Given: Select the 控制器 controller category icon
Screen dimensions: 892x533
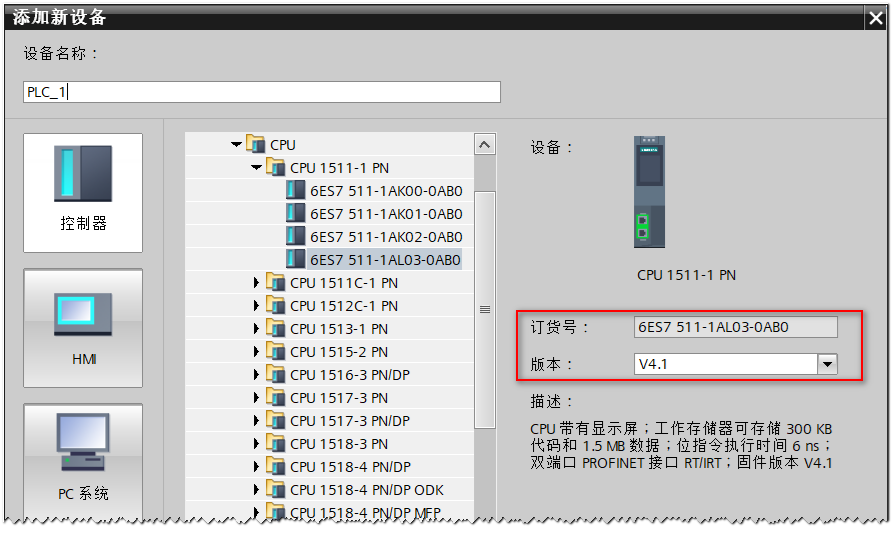Looking at the screenshot, I should coord(83,173).
